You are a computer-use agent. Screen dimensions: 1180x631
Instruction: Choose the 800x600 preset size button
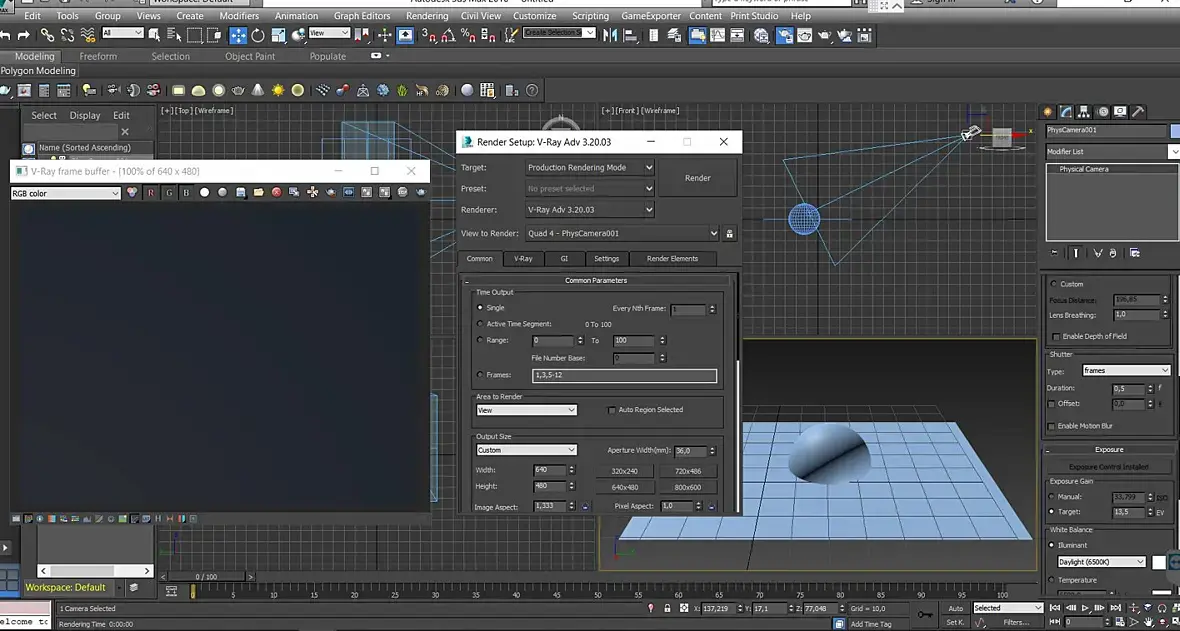tap(687, 487)
